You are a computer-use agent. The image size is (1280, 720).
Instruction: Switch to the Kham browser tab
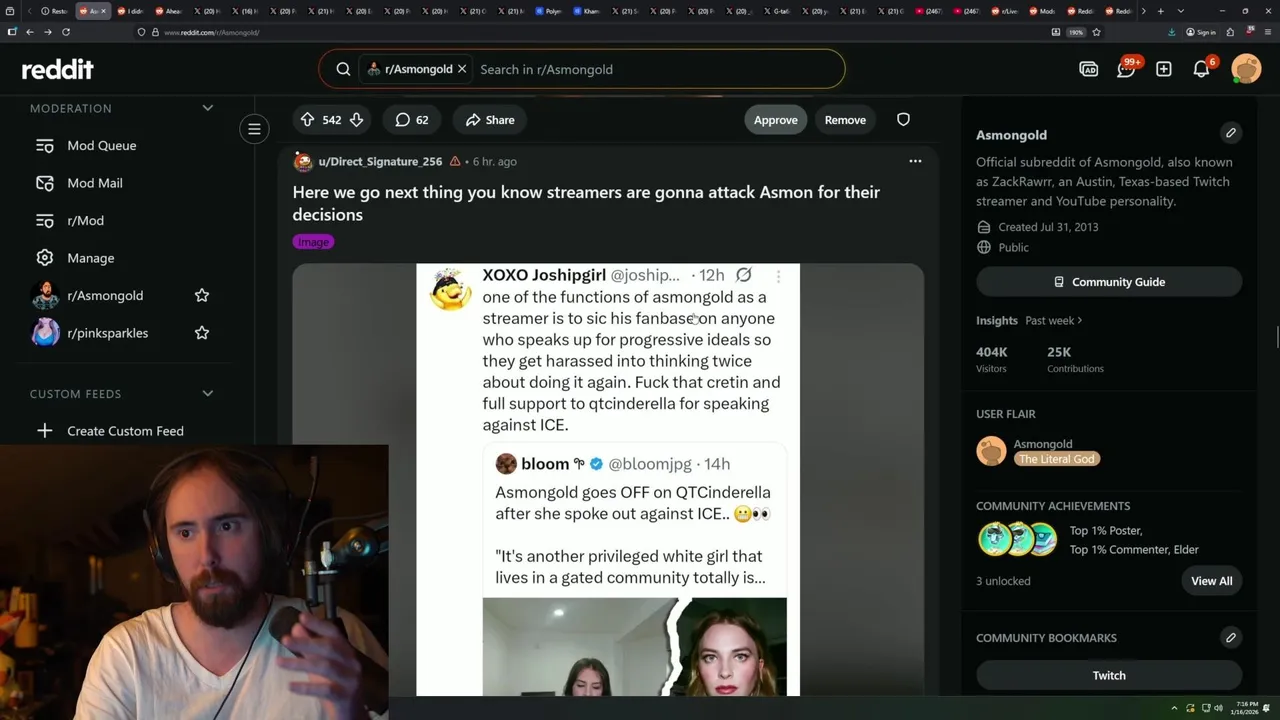click(587, 11)
